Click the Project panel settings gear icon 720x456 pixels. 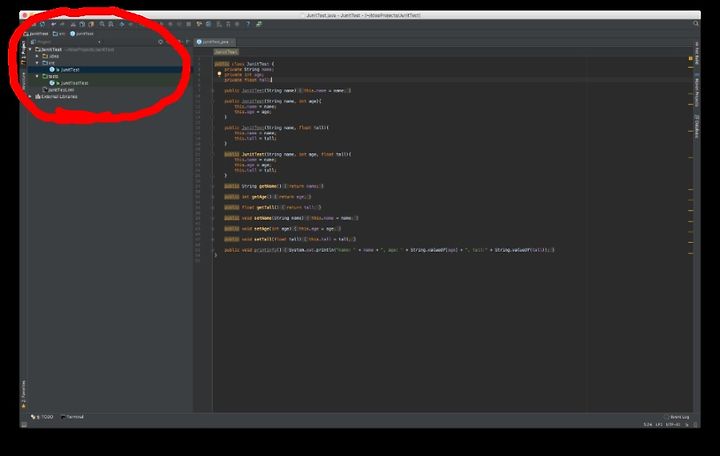160,42
